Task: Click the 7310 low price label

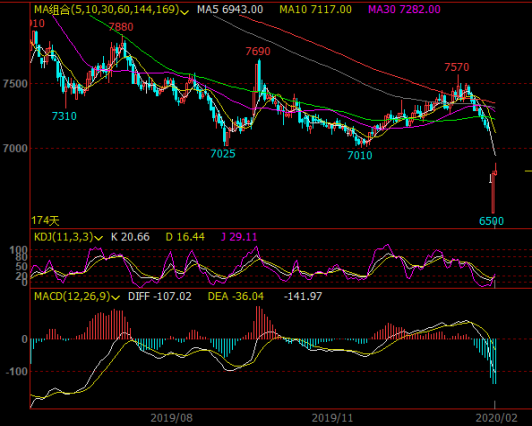Action: click(x=64, y=116)
